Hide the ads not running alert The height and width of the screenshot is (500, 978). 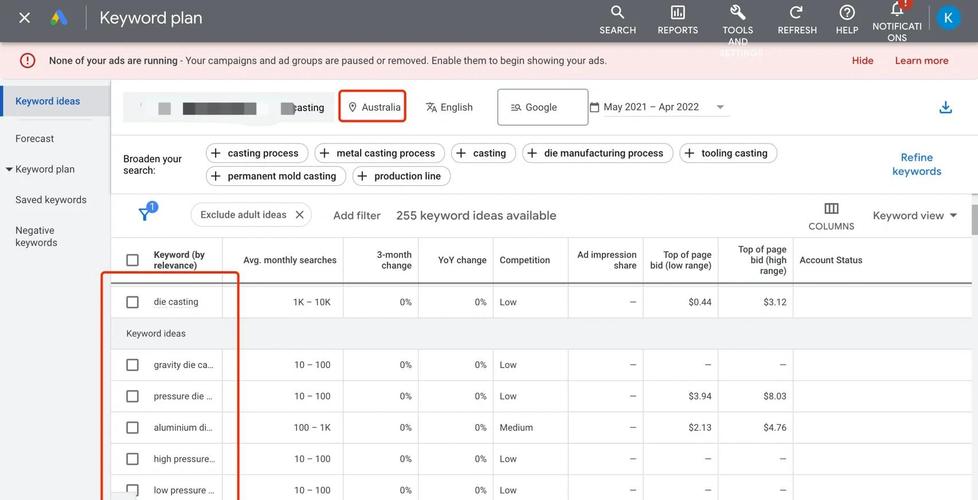tap(863, 60)
